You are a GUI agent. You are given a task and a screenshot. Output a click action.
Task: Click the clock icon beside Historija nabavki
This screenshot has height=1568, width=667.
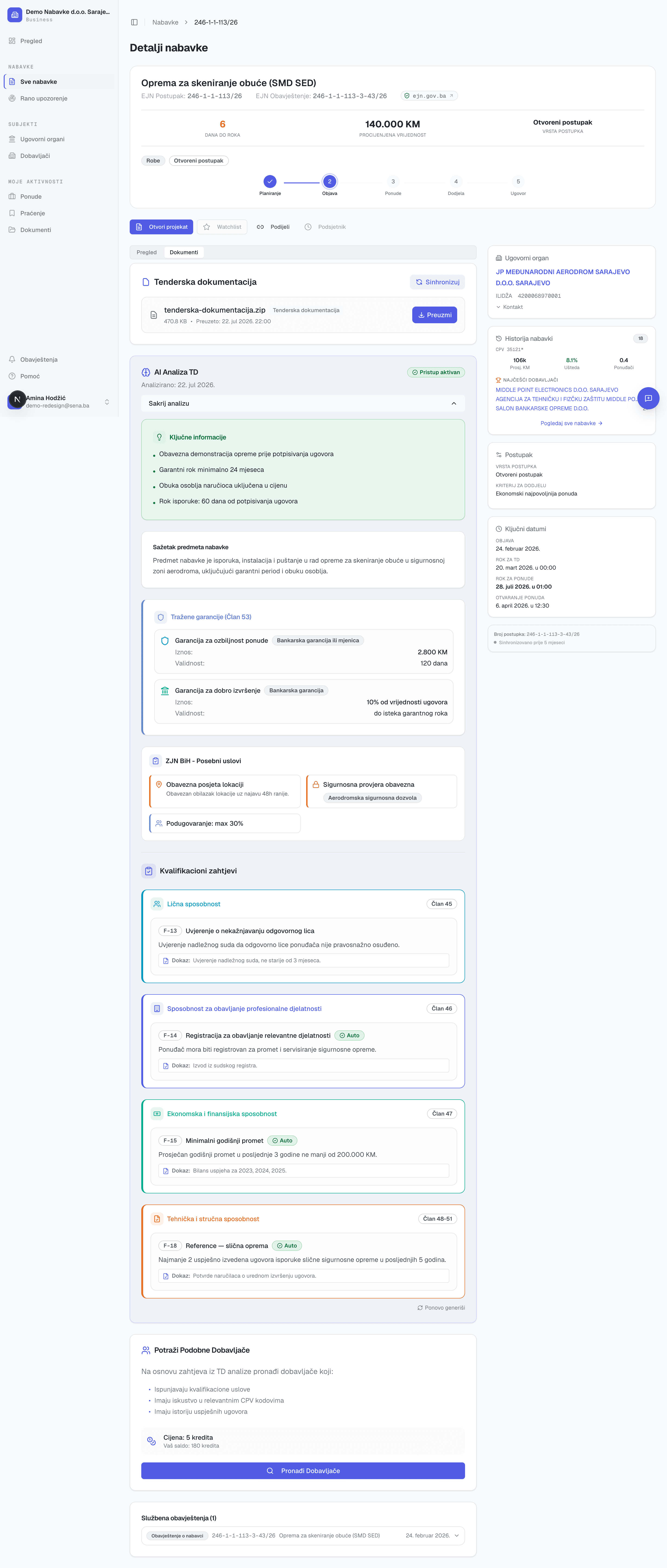coord(499,339)
